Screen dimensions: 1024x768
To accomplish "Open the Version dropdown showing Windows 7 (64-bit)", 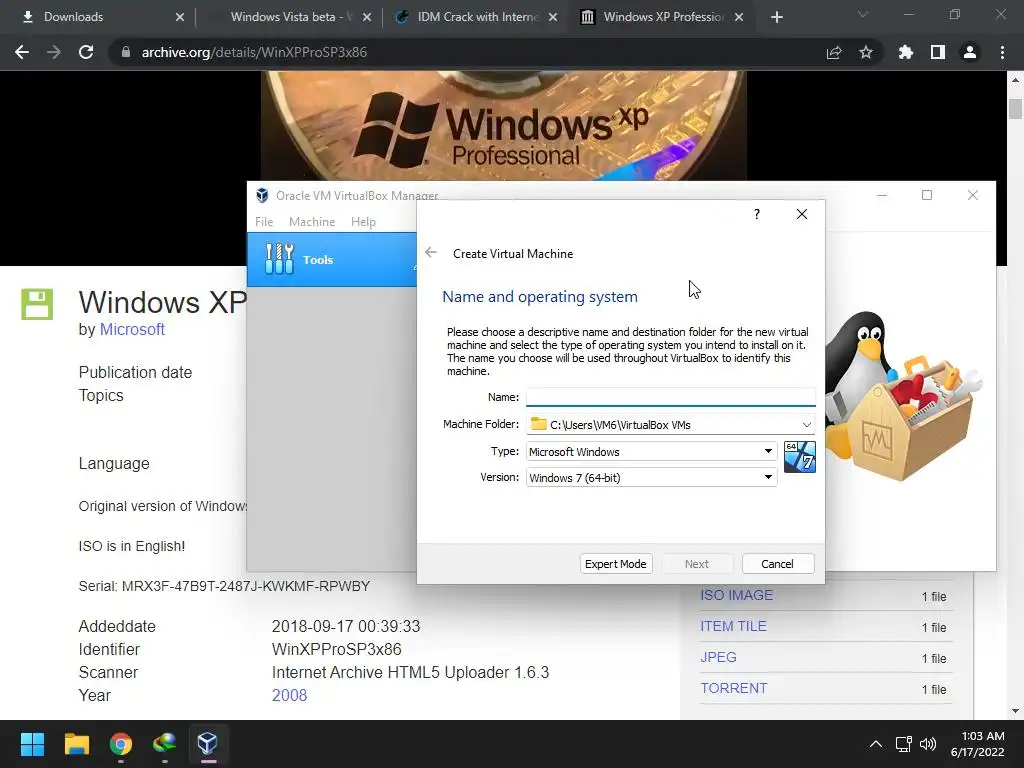I will pyautogui.click(x=652, y=477).
